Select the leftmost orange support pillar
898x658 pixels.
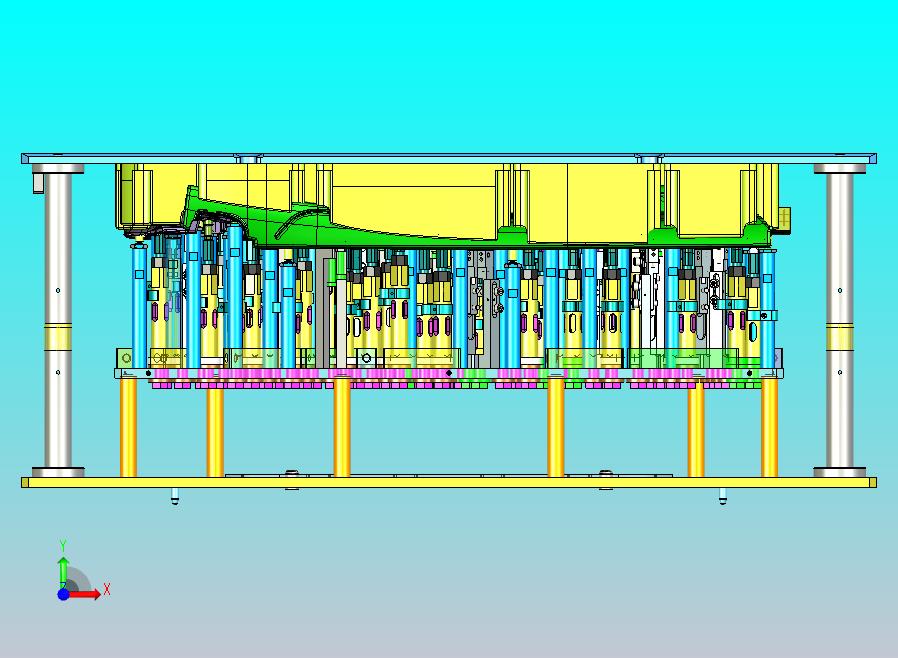coord(128,427)
